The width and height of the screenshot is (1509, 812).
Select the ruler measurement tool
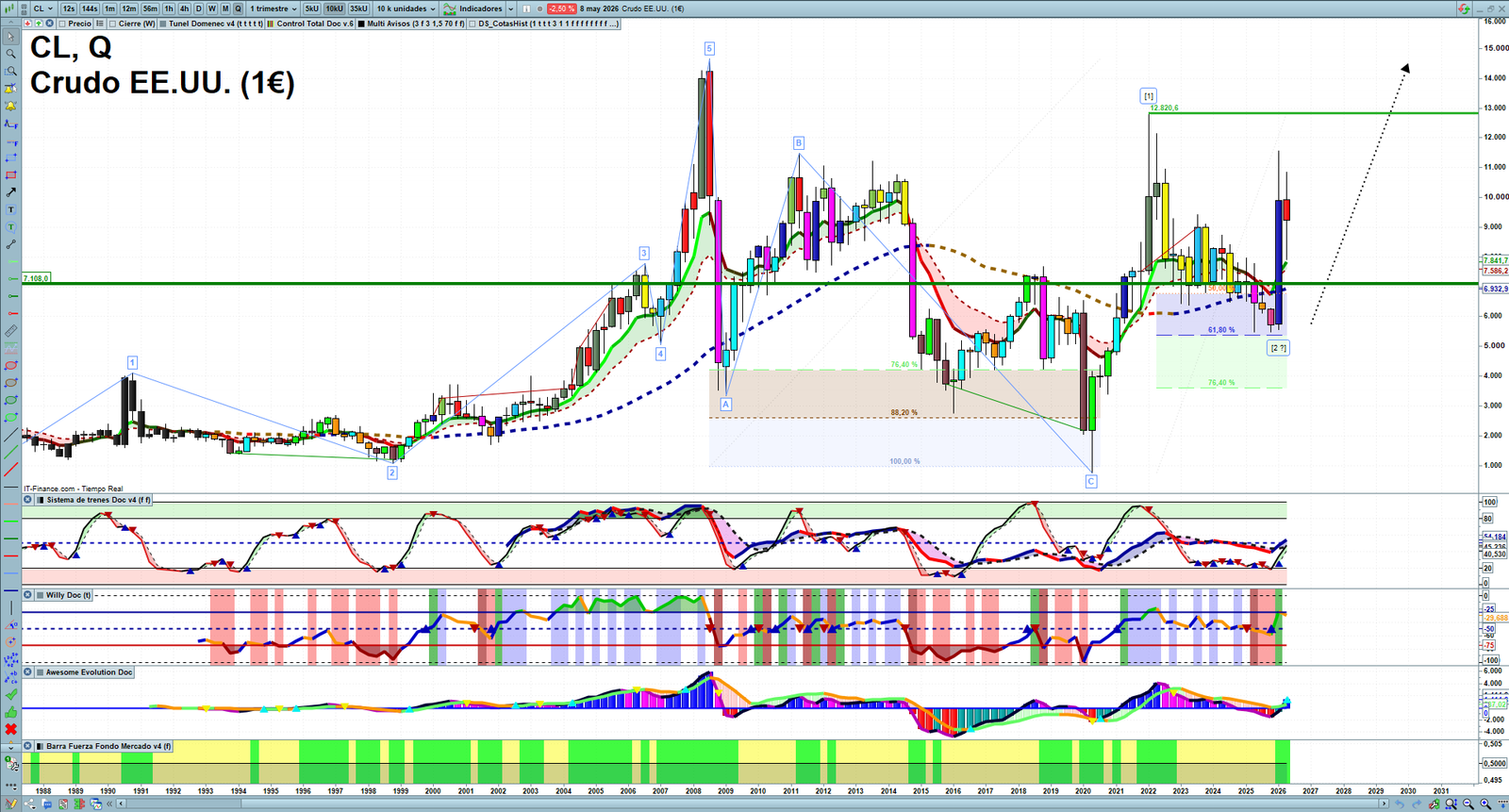[10, 331]
